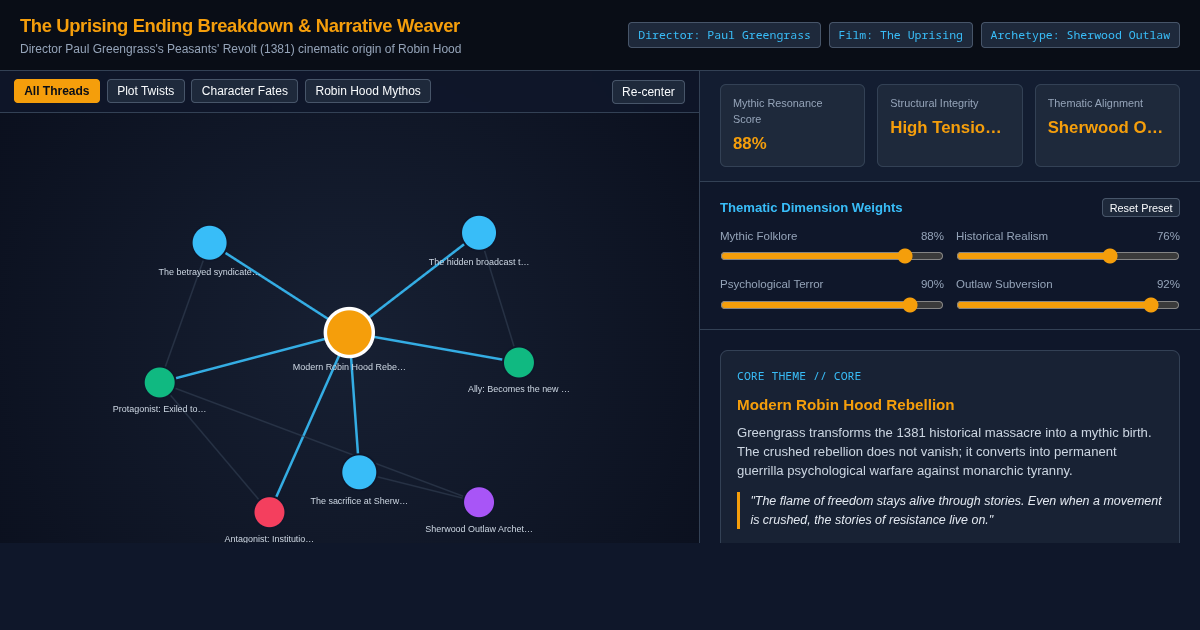
Task: Show Character Fates threads
Action: click(x=245, y=91)
